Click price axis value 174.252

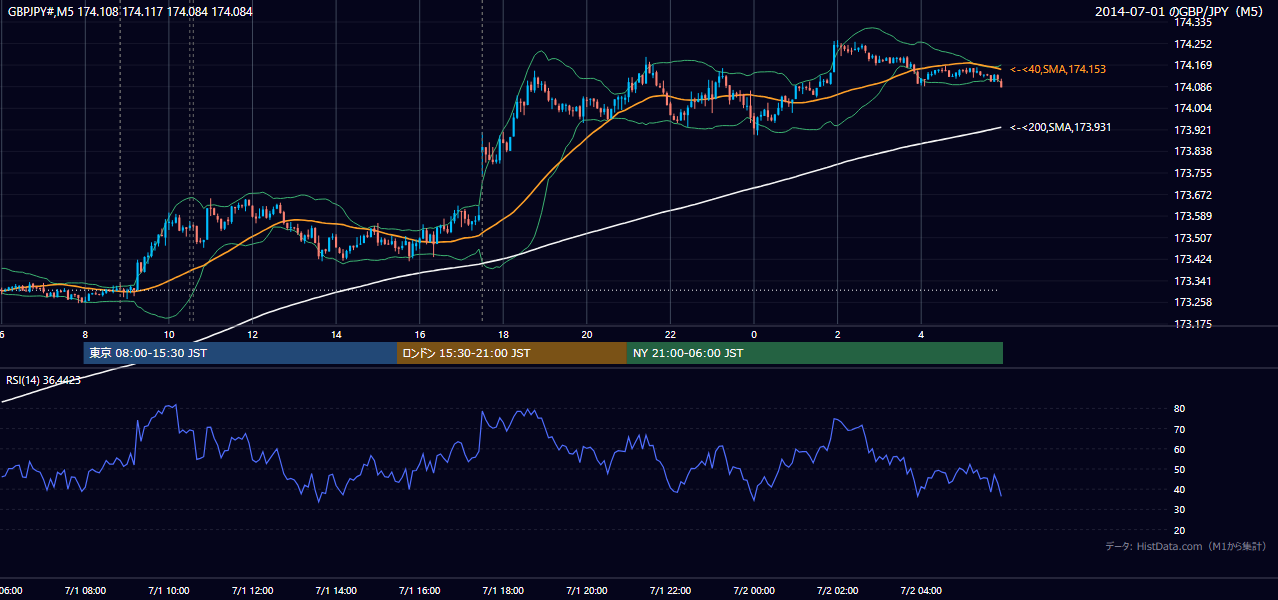pyautogui.click(x=1193, y=44)
